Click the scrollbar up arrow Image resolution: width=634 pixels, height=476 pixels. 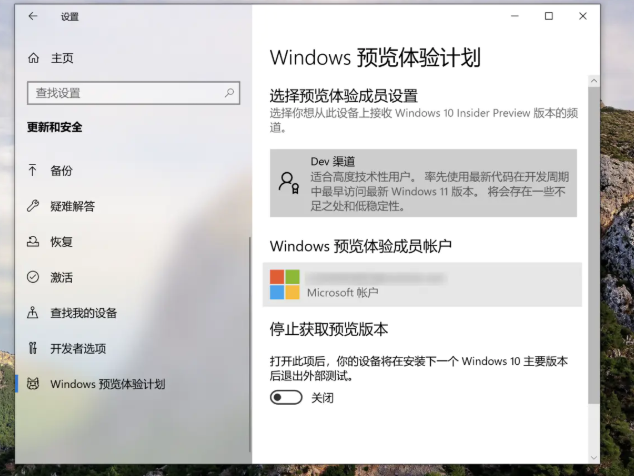[x=594, y=81]
